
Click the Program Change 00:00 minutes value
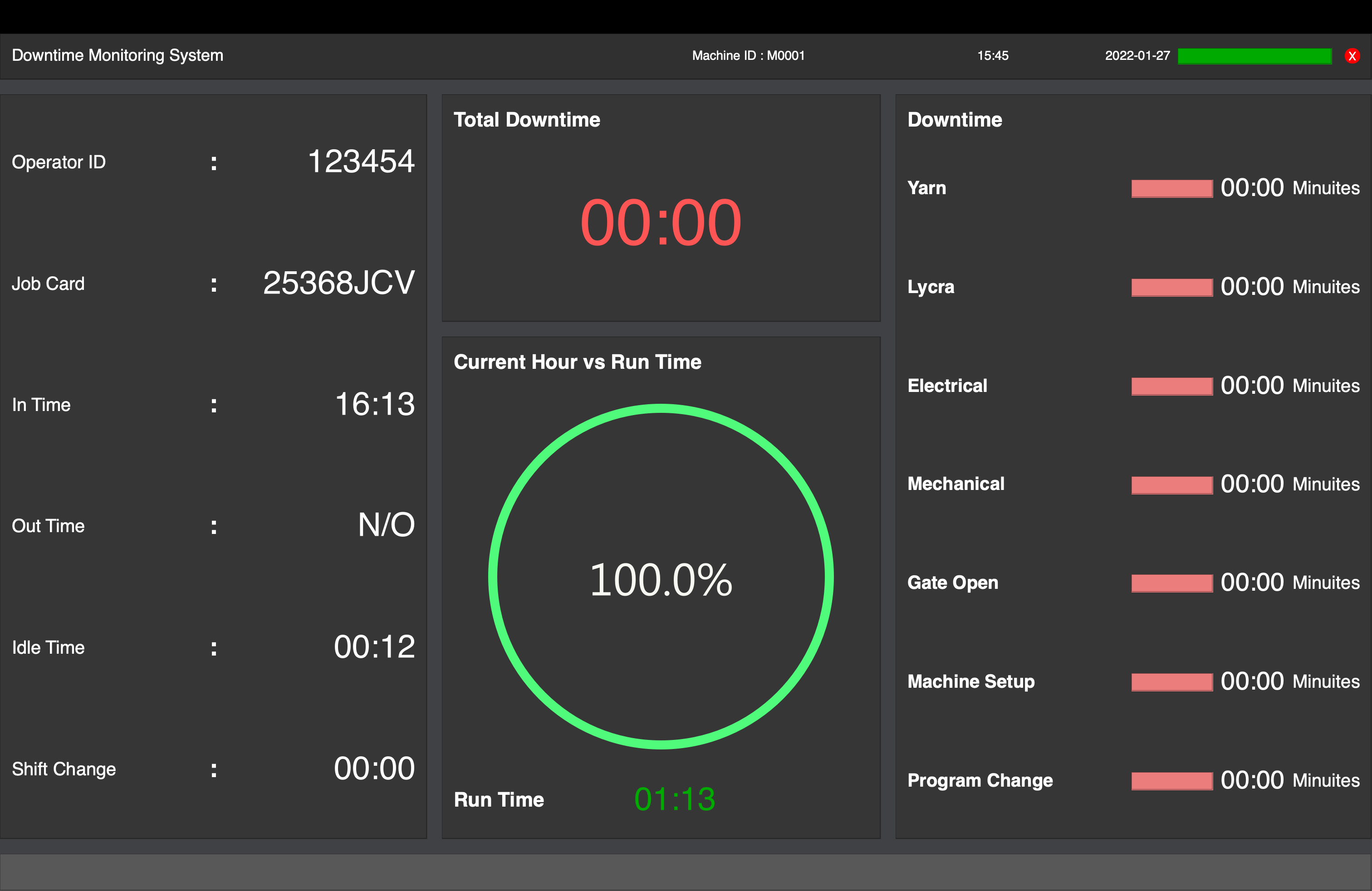[1252, 780]
